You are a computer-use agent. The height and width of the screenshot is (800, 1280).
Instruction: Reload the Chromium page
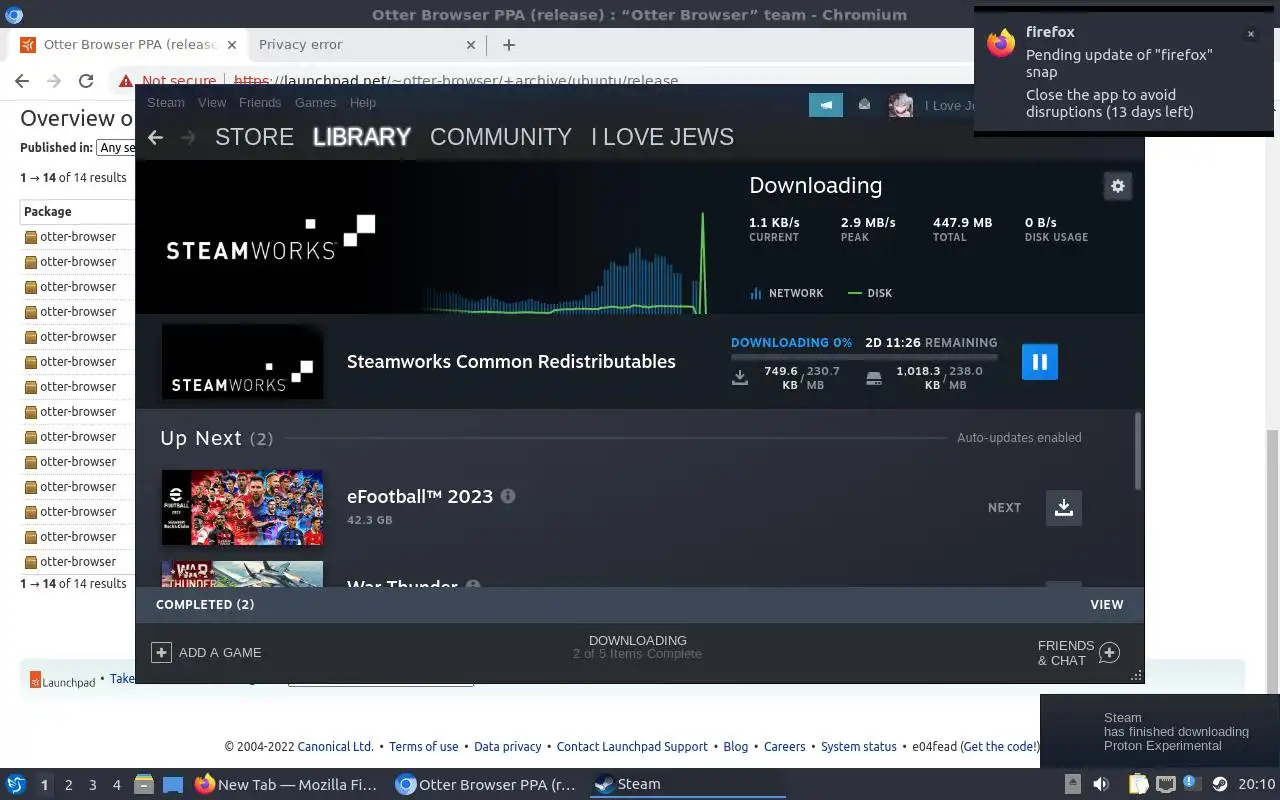[86, 81]
